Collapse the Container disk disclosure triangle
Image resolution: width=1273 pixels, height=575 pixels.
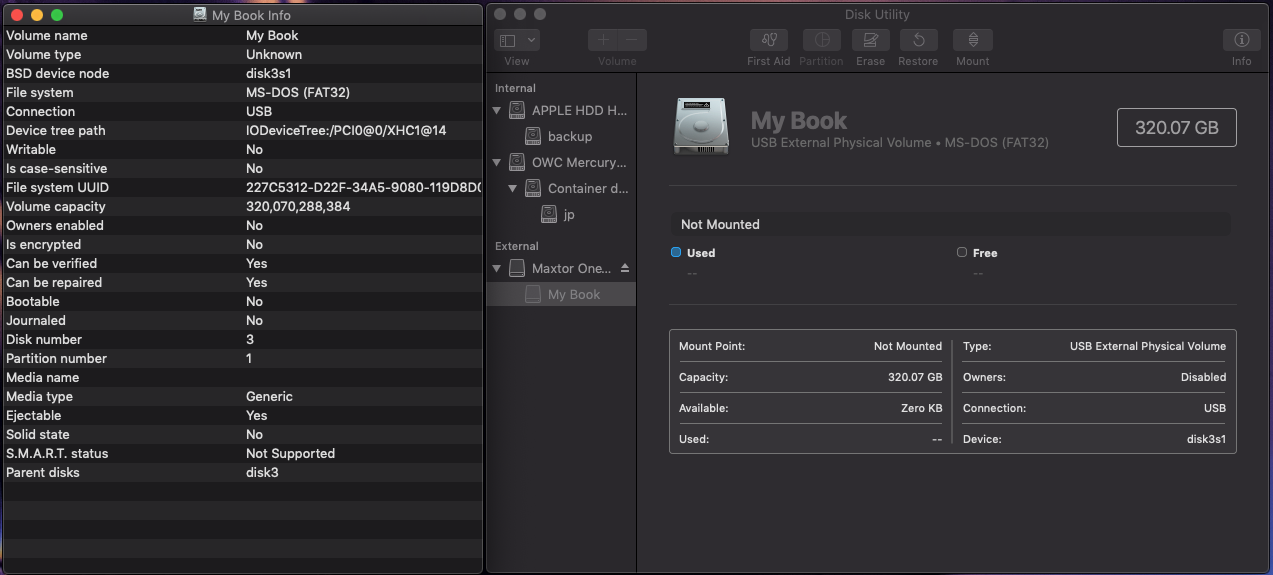click(513, 188)
